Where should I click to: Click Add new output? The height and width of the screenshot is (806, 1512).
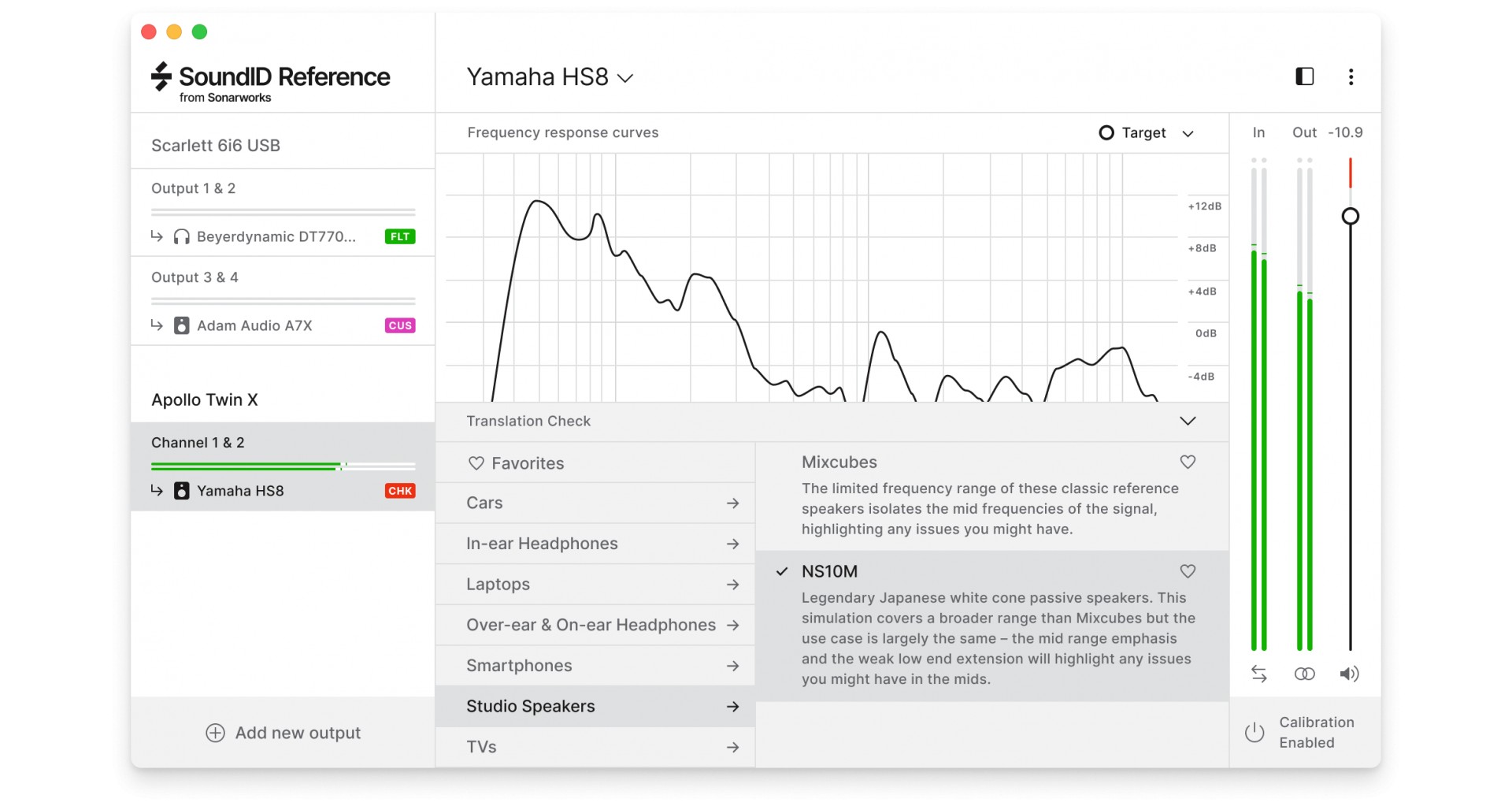(283, 733)
